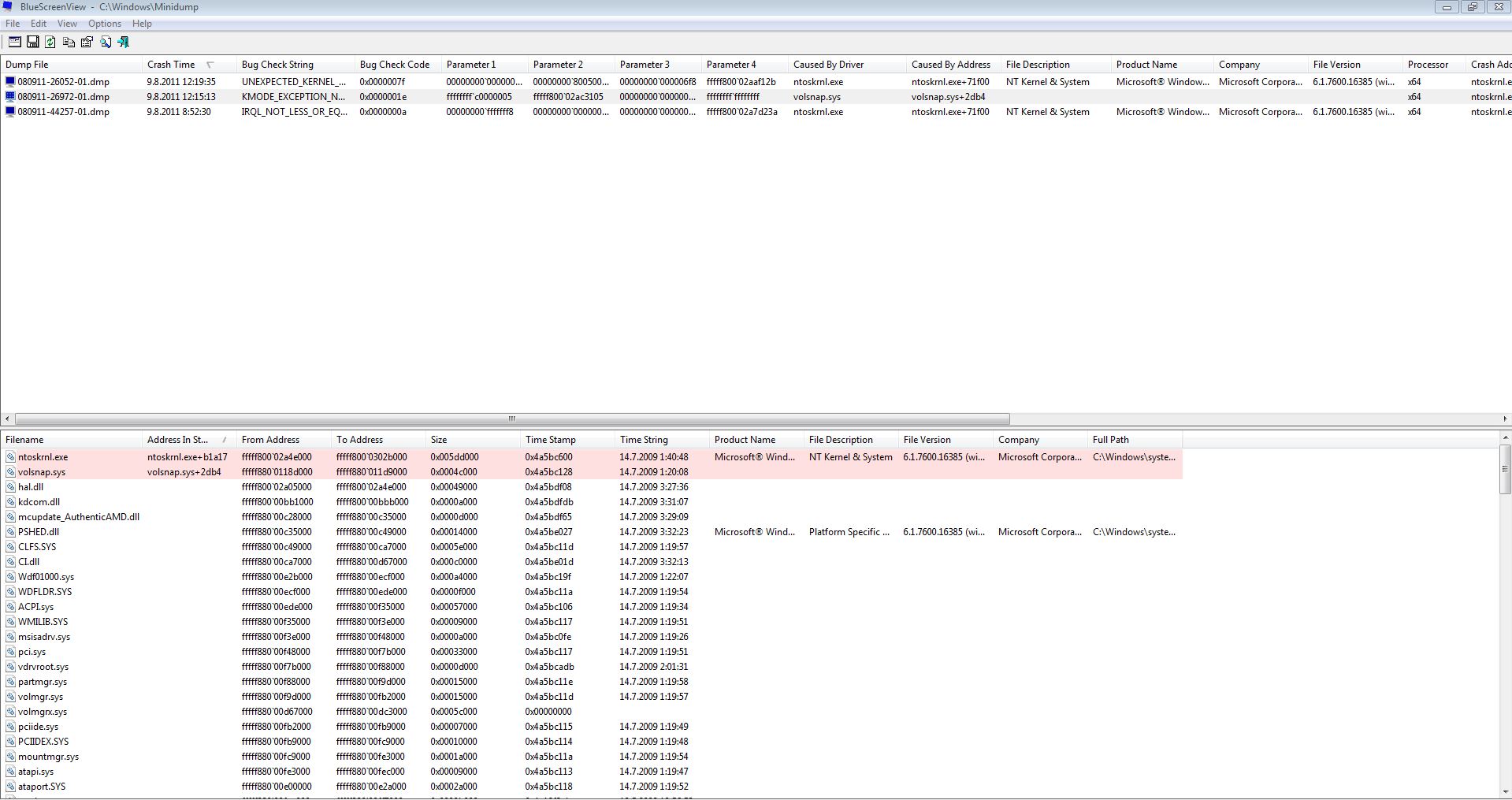The image size is (1512, 800).
Task: Click the upper pane scrollbar left arrow
Action: click(7, 419)
